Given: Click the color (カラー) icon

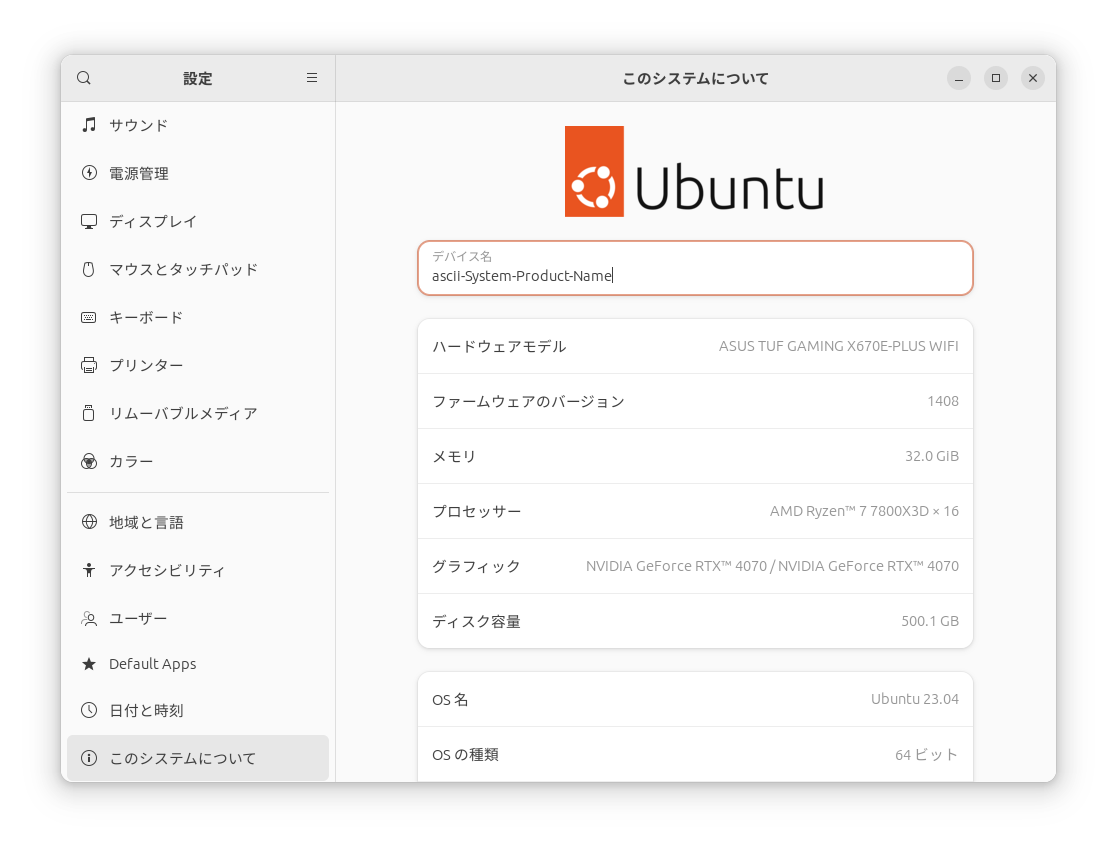Looking at the screenshot, I should [x=89, y=461].
